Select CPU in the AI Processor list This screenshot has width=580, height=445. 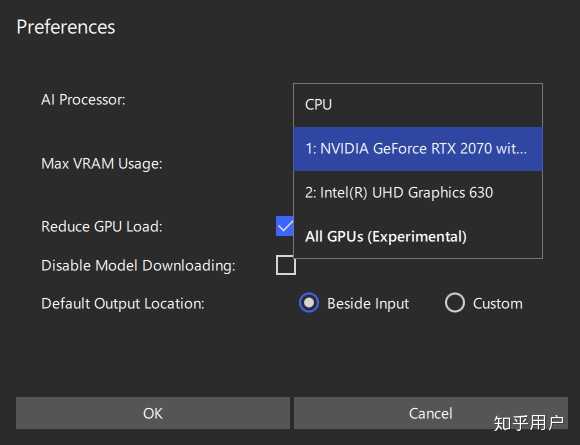pos(418,105)
